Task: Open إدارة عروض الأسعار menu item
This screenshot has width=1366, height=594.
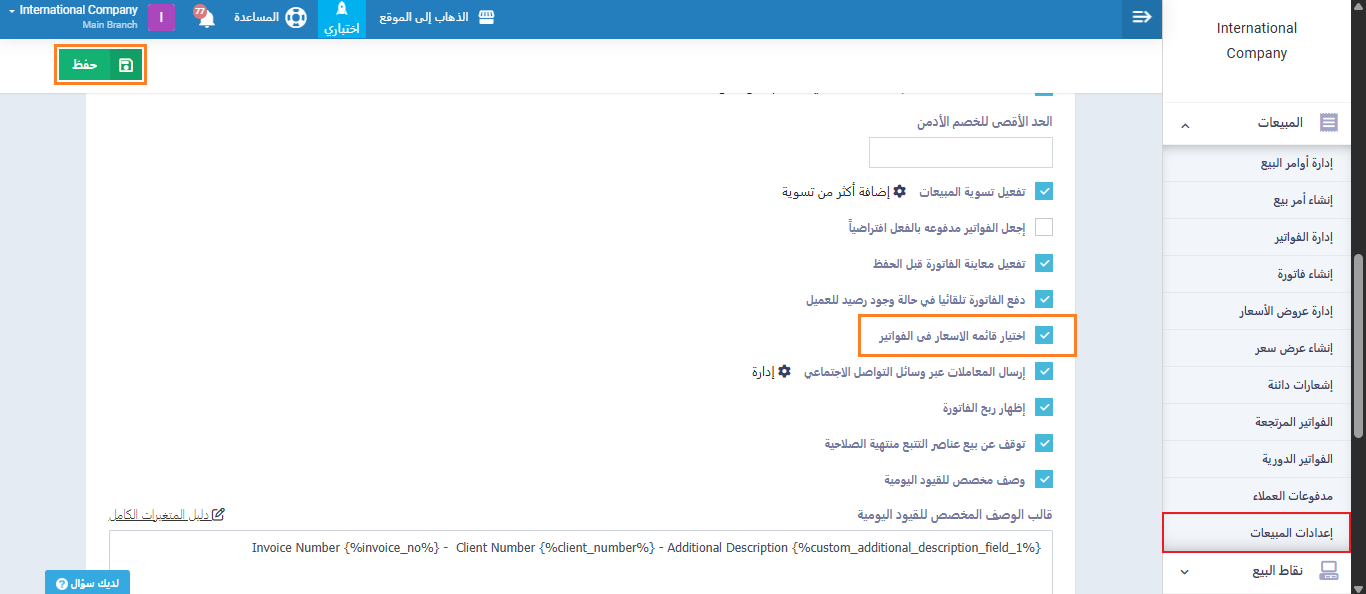Action: click(1257, 311)
